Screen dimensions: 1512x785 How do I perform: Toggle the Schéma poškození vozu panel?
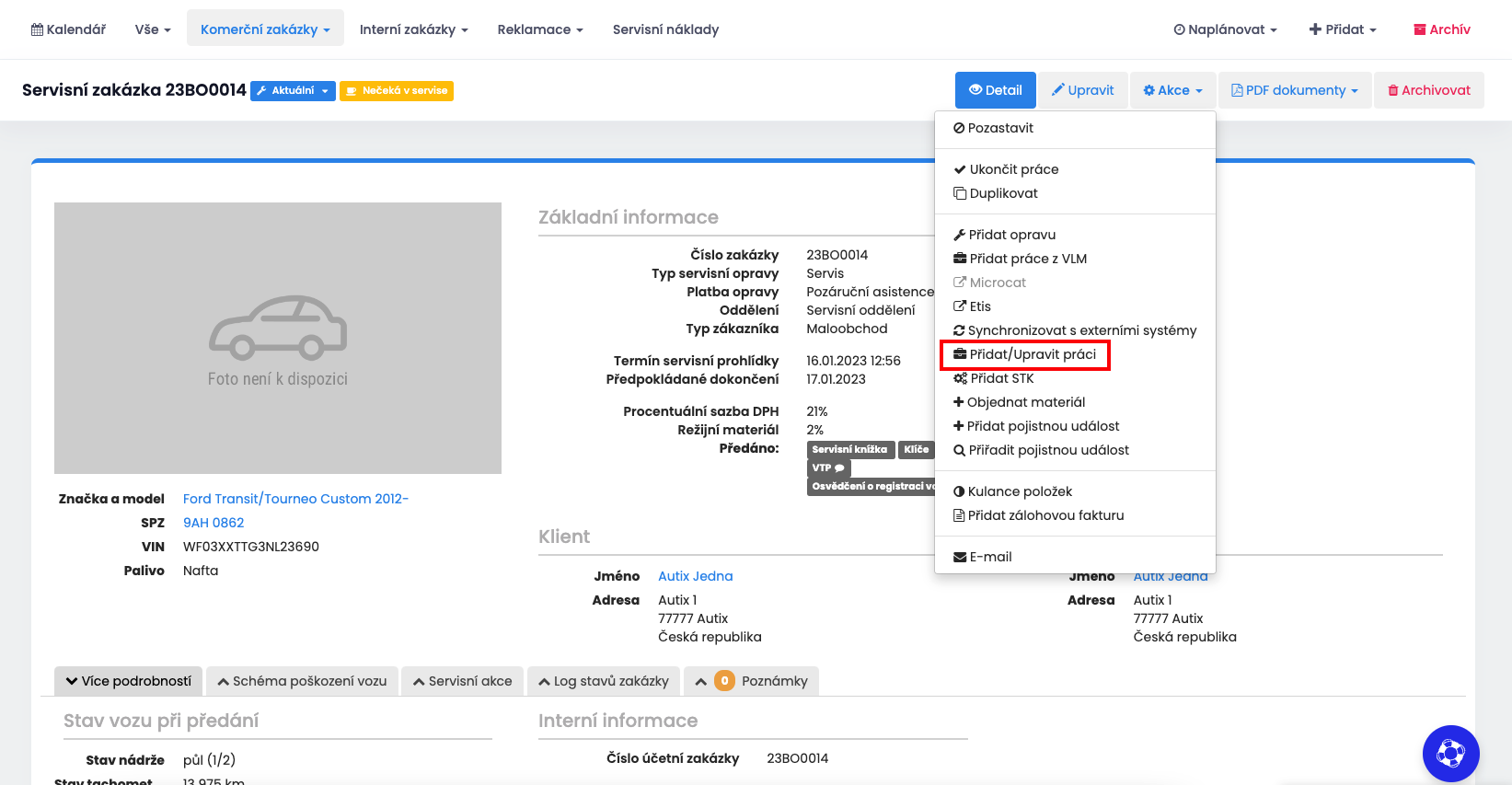coord(302,681)
